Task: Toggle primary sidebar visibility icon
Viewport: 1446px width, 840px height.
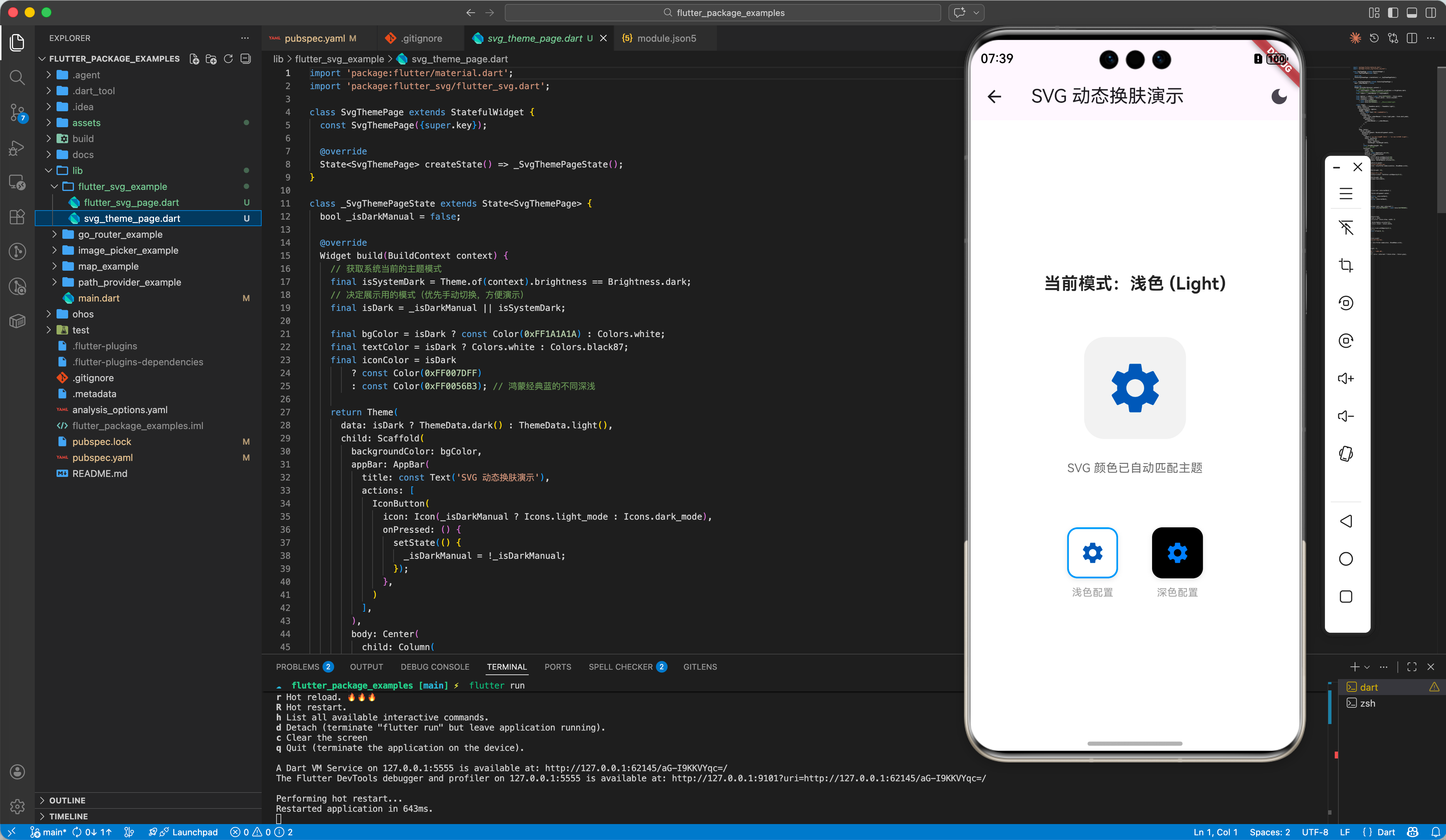Action: pyautogui.click(x=1393, y=13)
